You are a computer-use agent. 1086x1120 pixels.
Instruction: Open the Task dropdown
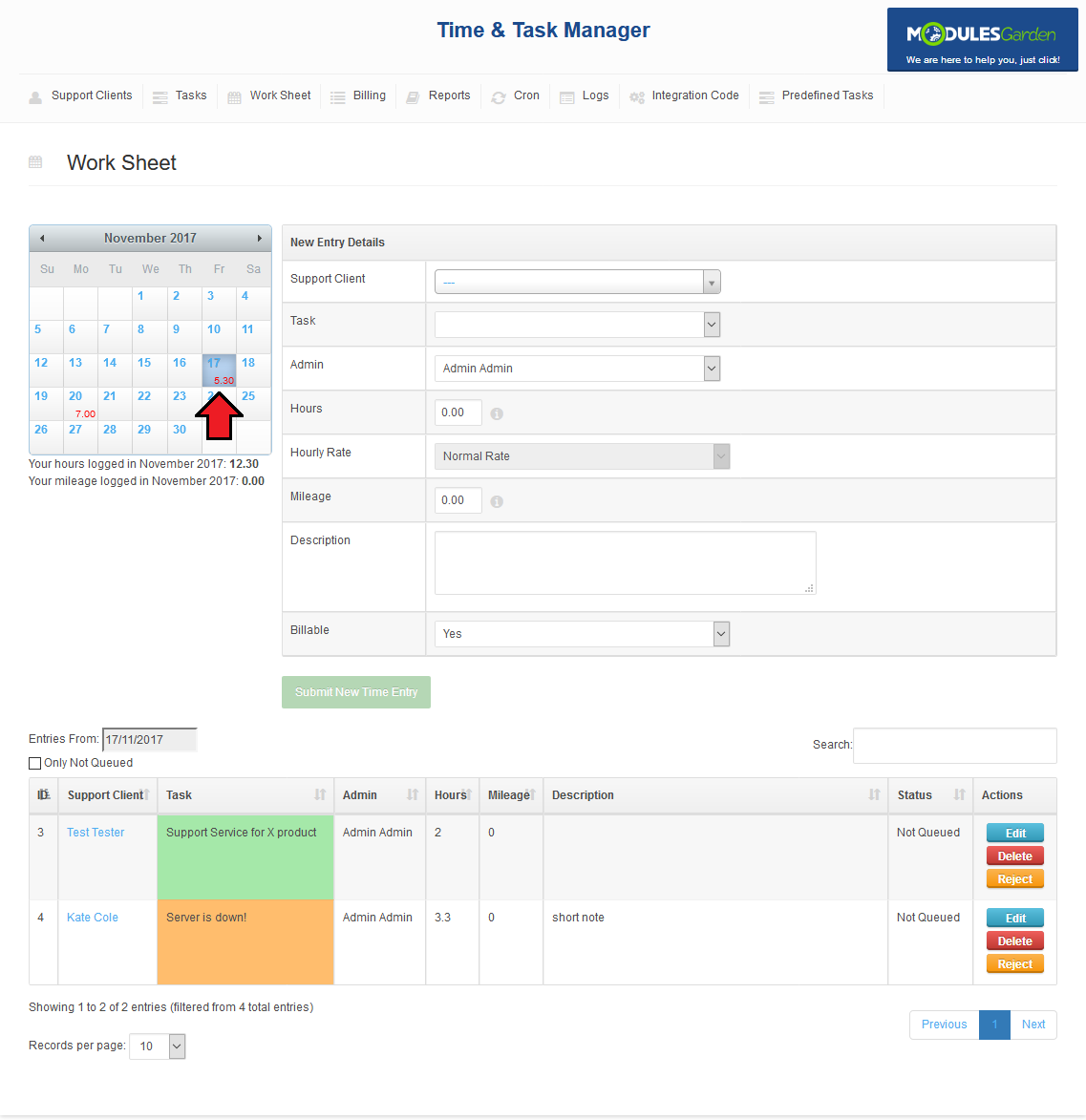(577, 325)
